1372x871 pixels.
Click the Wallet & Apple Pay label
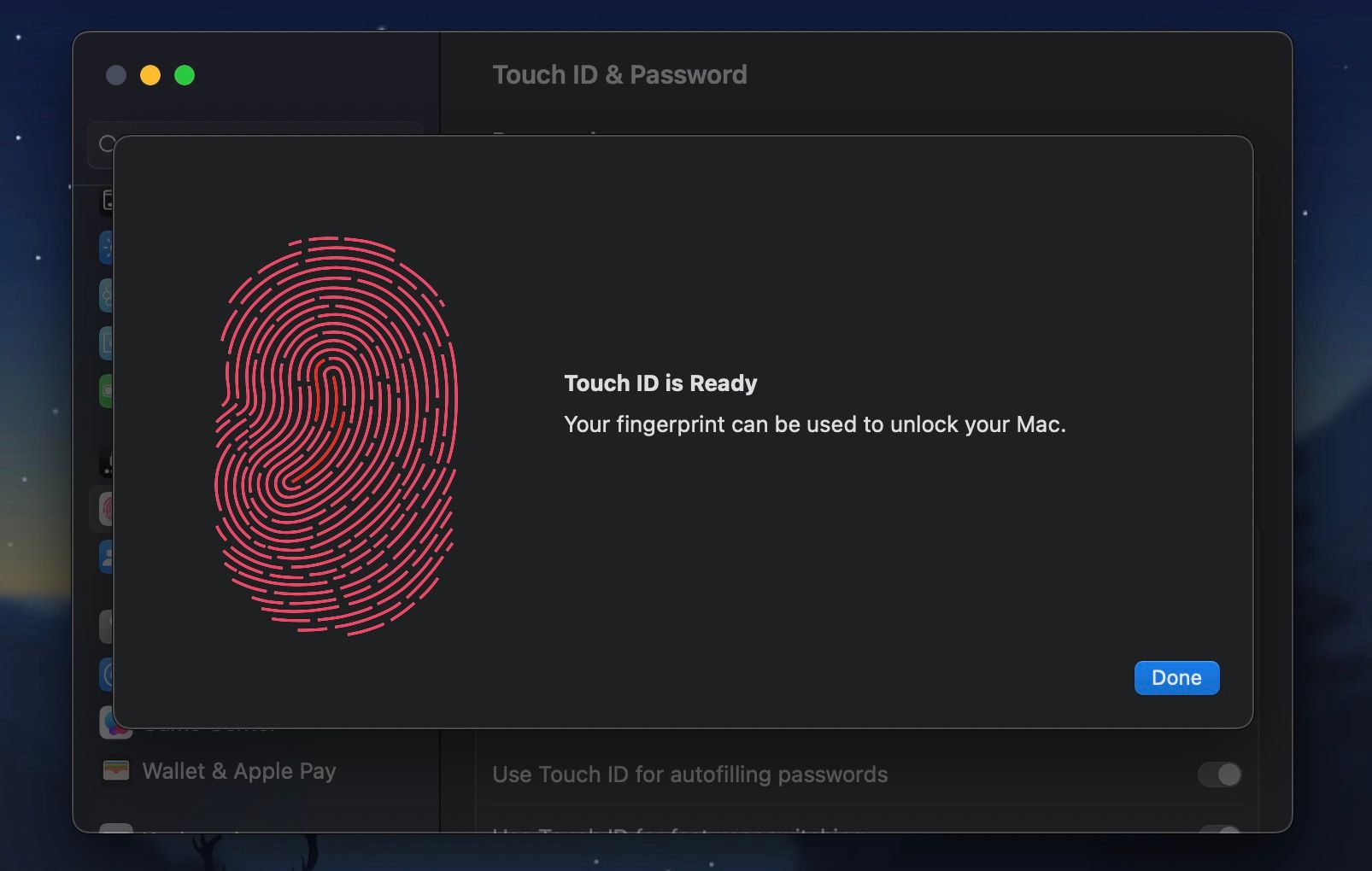point(239,771)
